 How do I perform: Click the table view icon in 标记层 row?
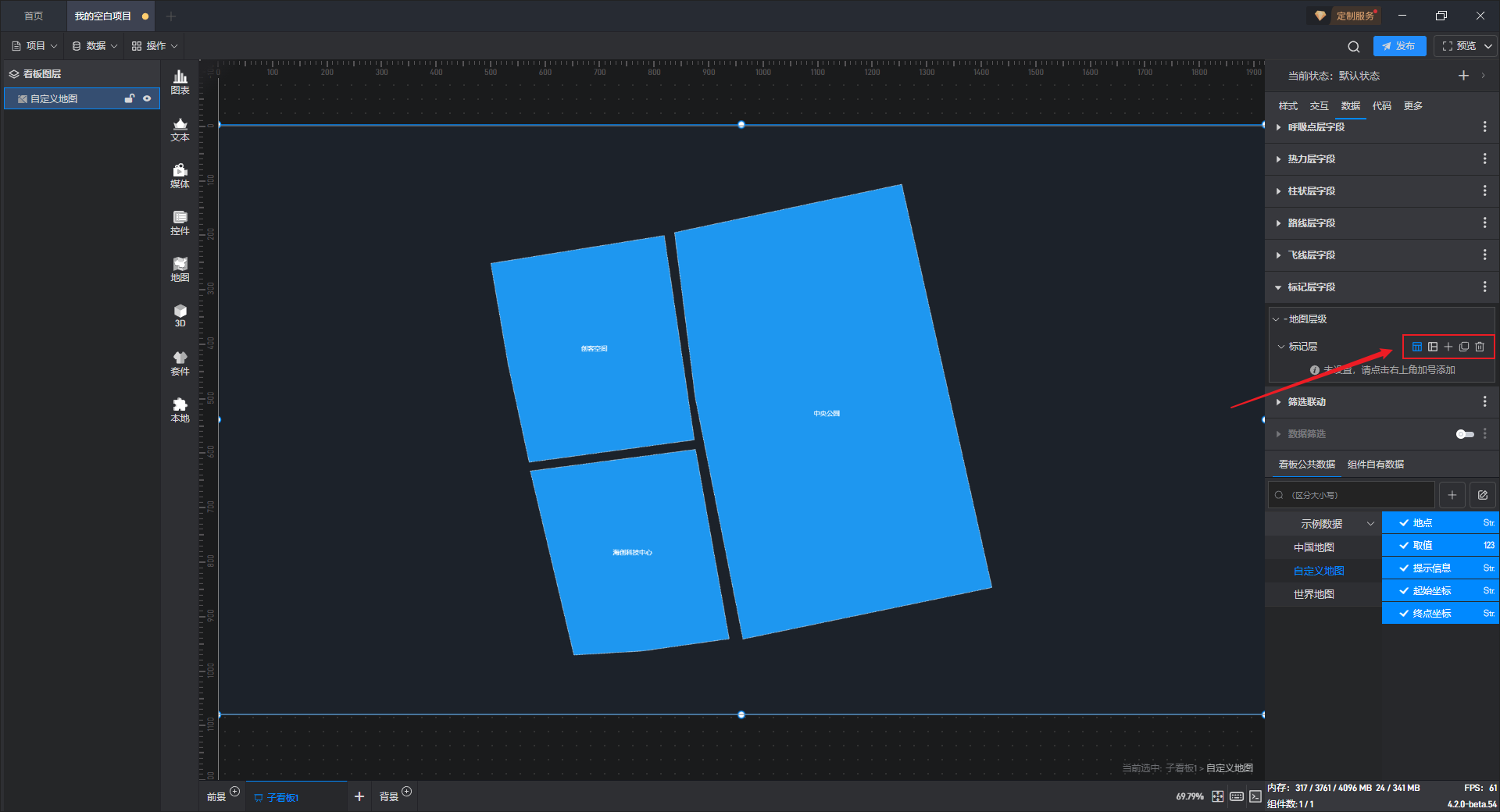[1417, 347]
